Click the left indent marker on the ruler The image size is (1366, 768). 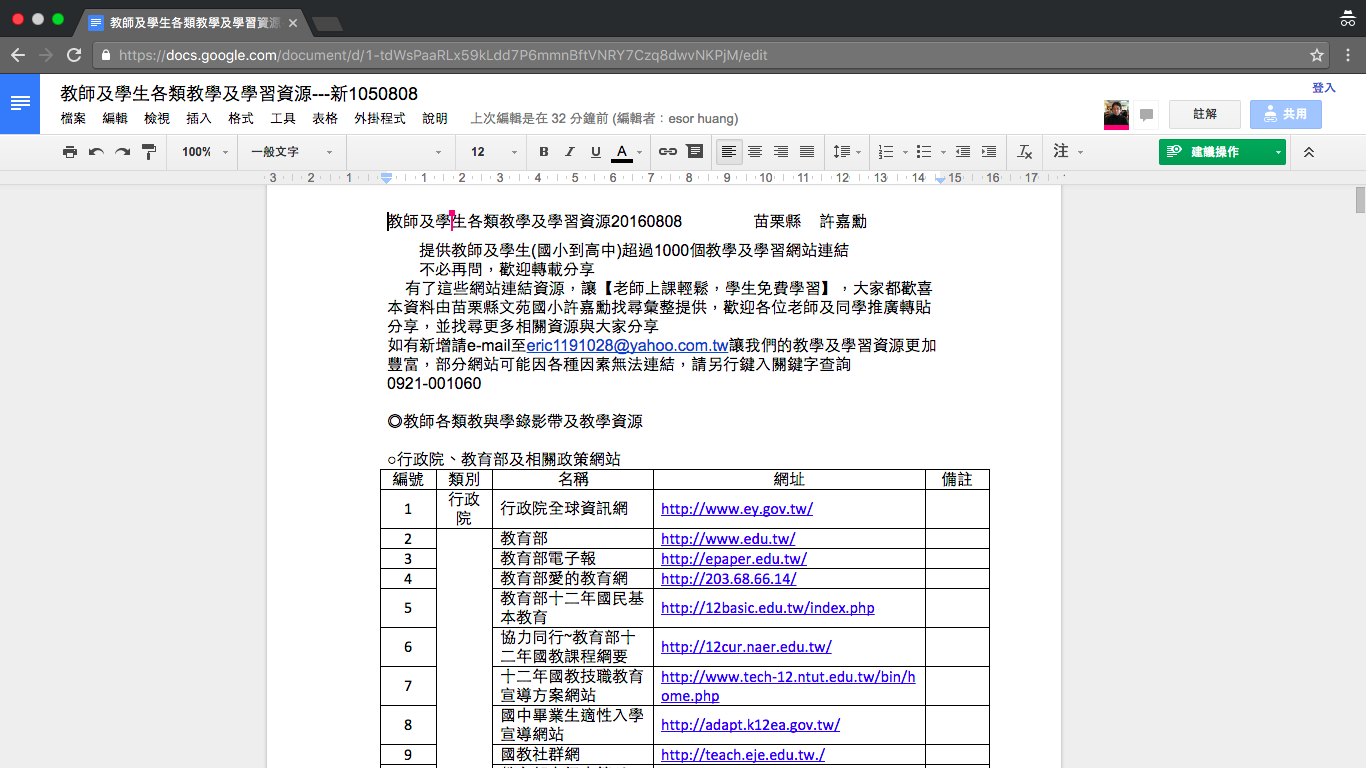[x=387, y=178]
